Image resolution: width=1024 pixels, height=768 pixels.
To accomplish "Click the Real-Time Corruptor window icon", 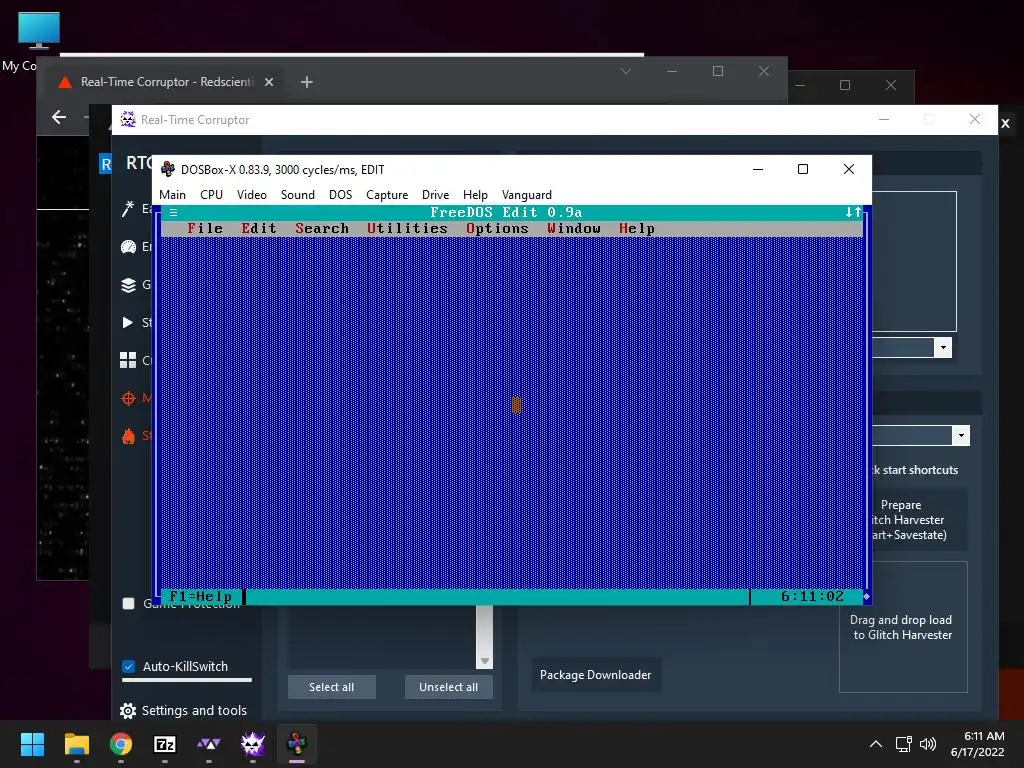I will pos(128,120).
